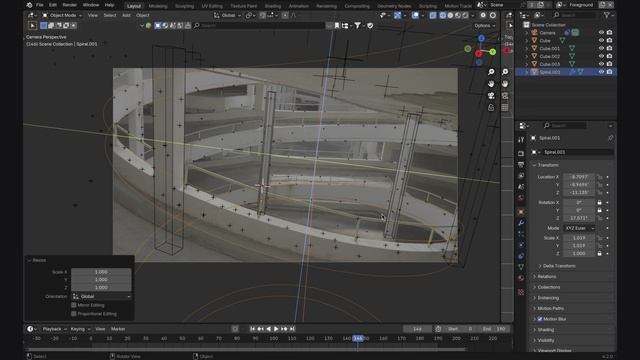Open the Modifiers wrench properties tab

(521, 223)
